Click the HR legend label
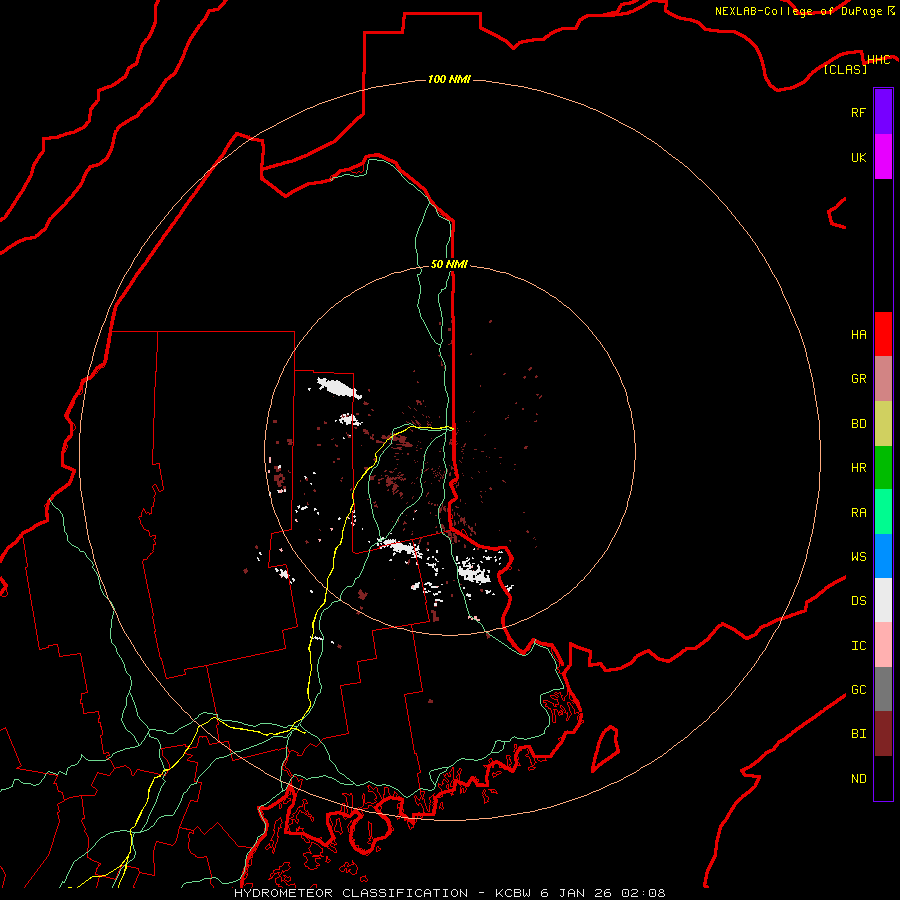The image size is (900, 900). (x=858, y=468)
